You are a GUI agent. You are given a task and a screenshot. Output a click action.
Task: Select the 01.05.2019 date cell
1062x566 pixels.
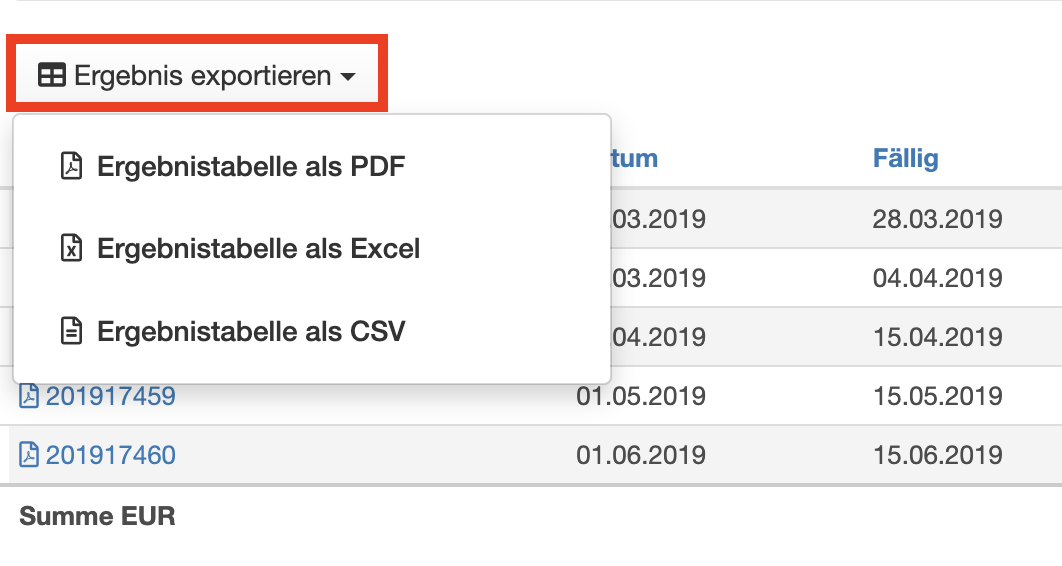pyautogui.click(x=640, y=396)
